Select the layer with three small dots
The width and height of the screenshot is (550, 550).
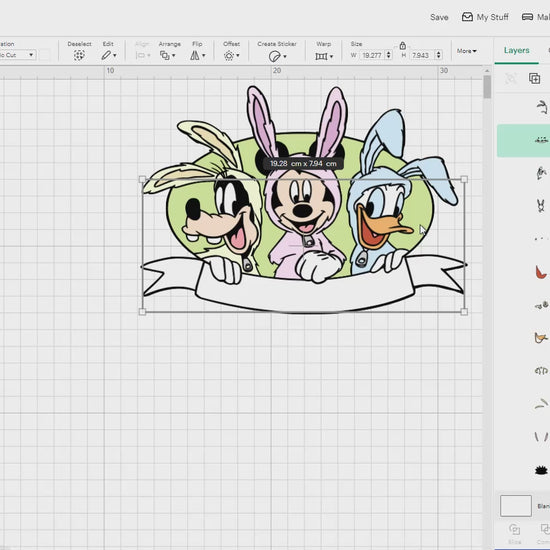coord(541,239)
